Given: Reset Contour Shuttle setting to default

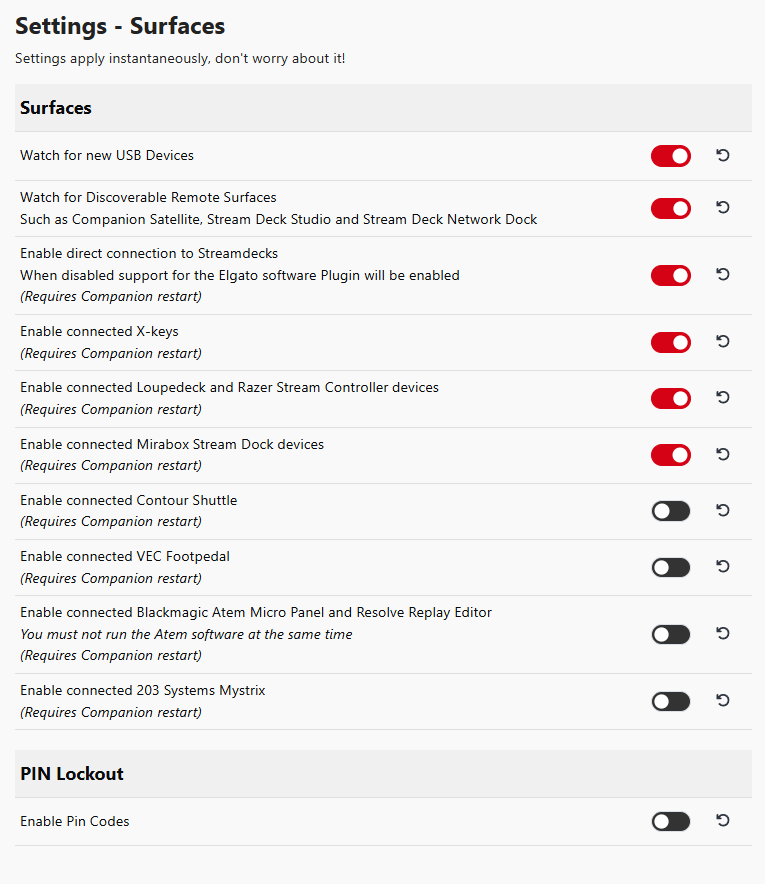Looking at the screenshot, I should (723, 510).
